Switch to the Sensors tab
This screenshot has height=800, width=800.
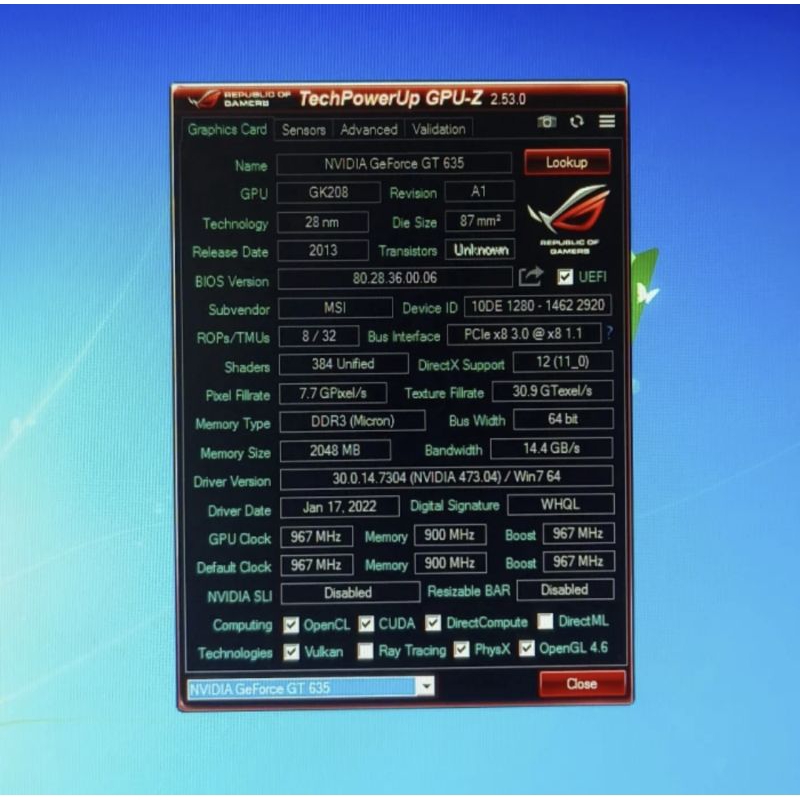[303, 130]
